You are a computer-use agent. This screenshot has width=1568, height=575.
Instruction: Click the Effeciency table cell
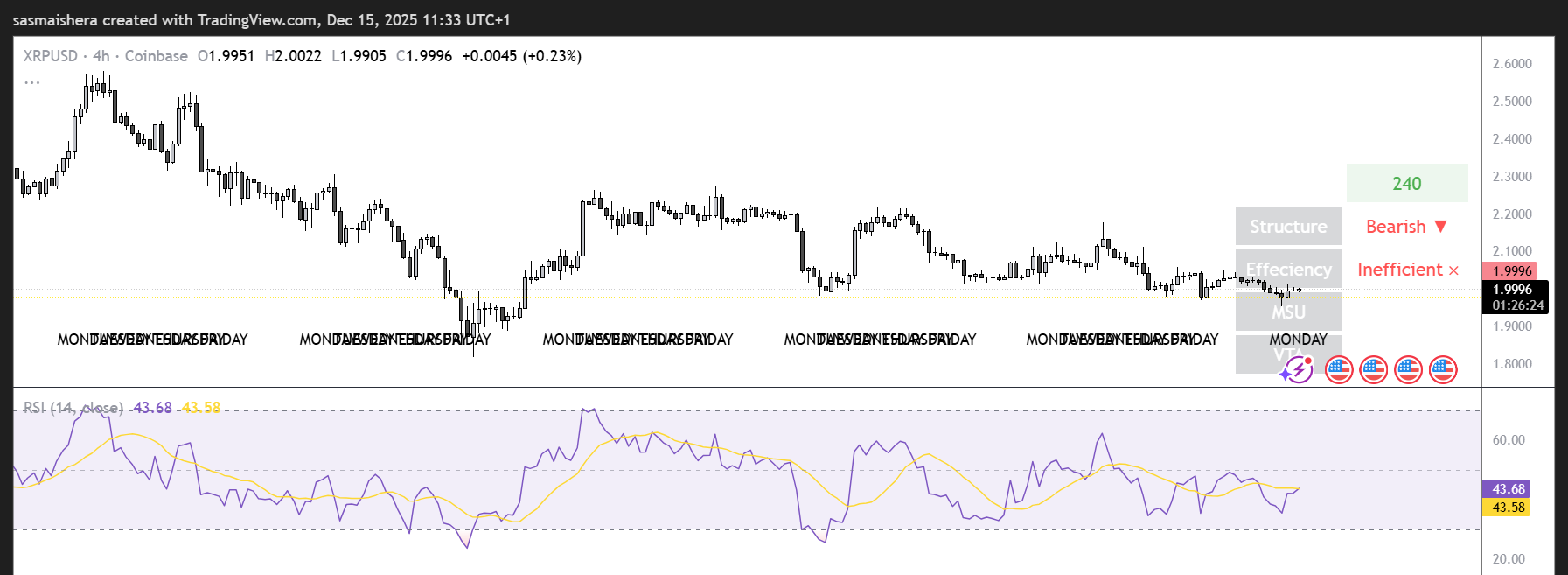click(x=1288, y=270)
